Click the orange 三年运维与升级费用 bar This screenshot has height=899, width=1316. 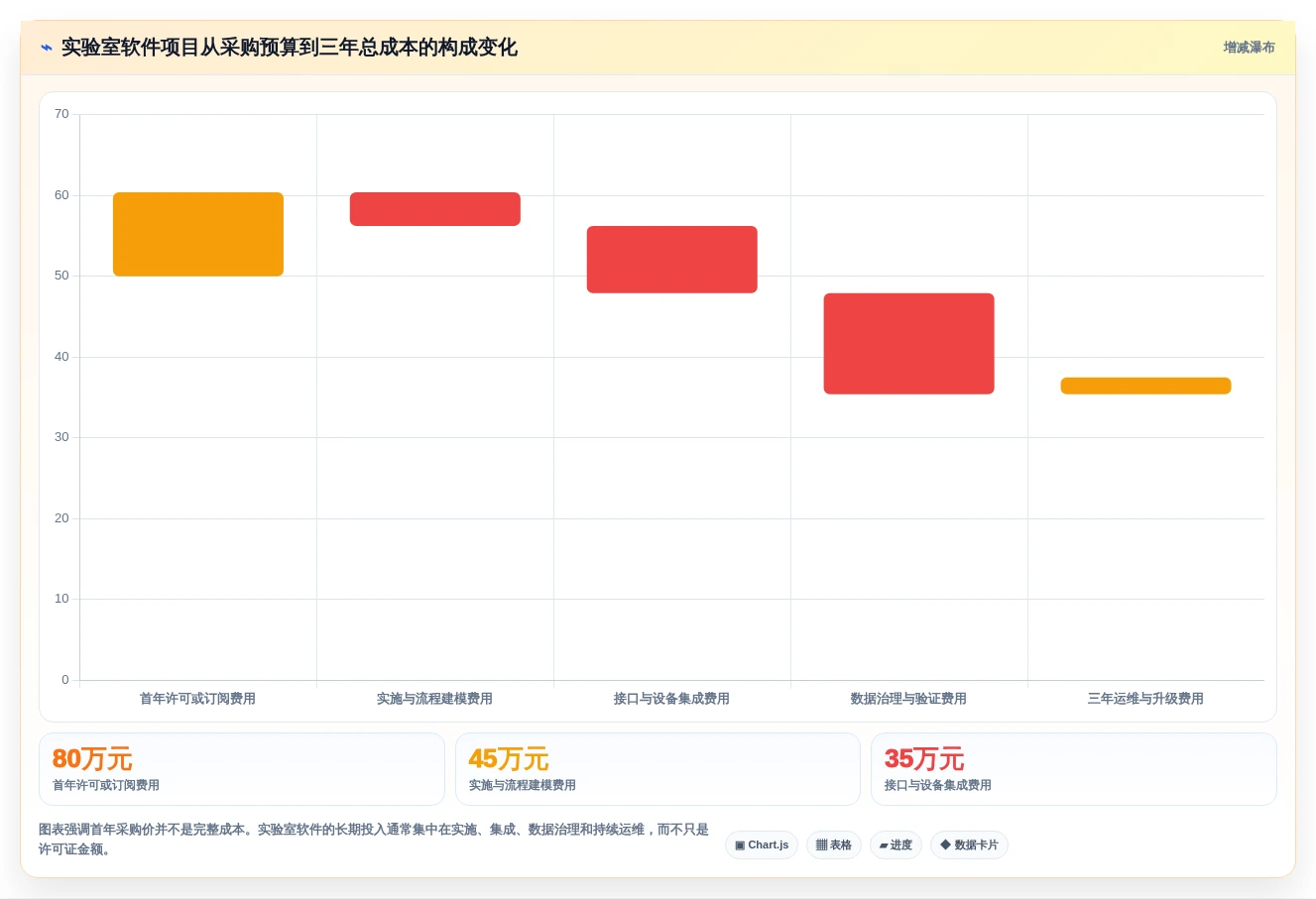[1146, 386]
